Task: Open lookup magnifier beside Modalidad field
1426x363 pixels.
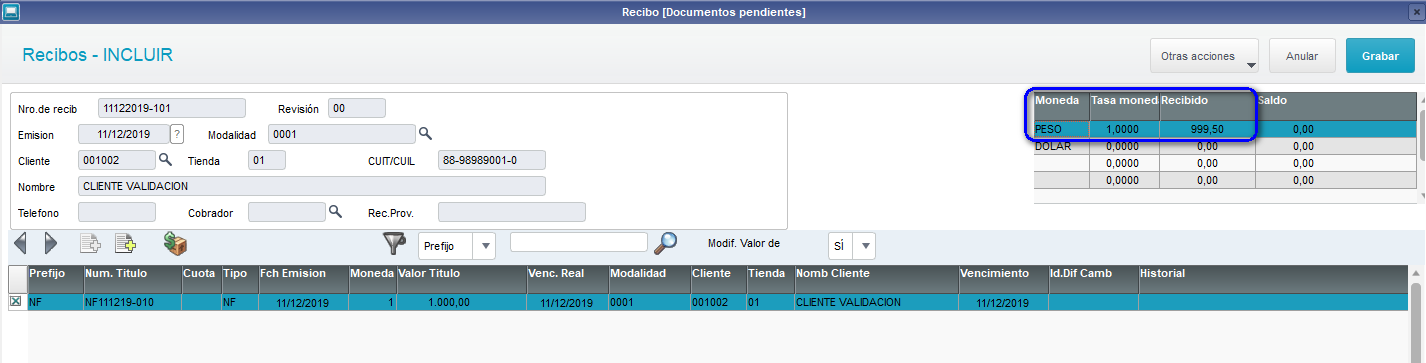Action: point(425,134)
